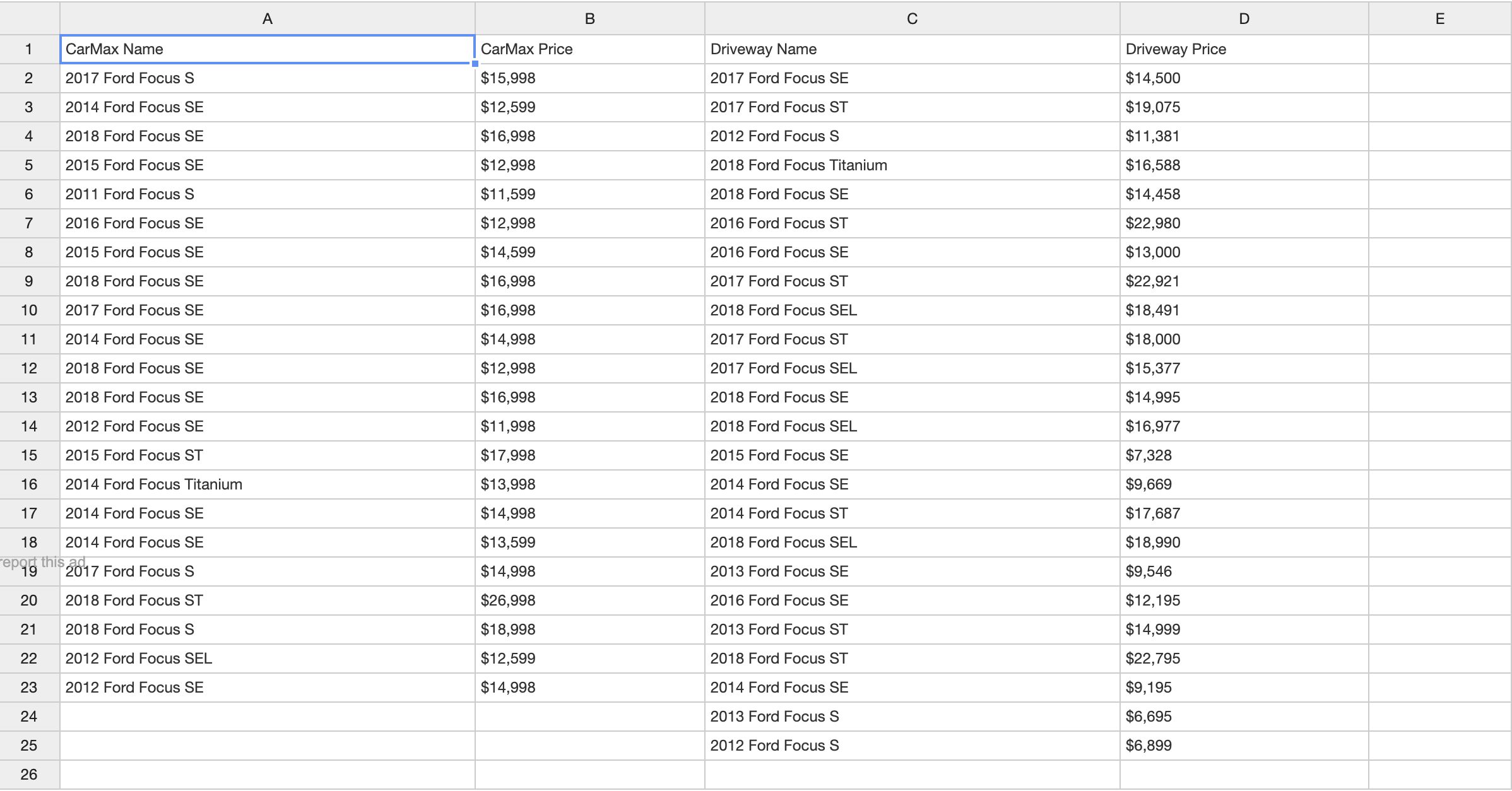Screen dimensions: 1512x791
Task: Select column A header
Action: [267, 18]
